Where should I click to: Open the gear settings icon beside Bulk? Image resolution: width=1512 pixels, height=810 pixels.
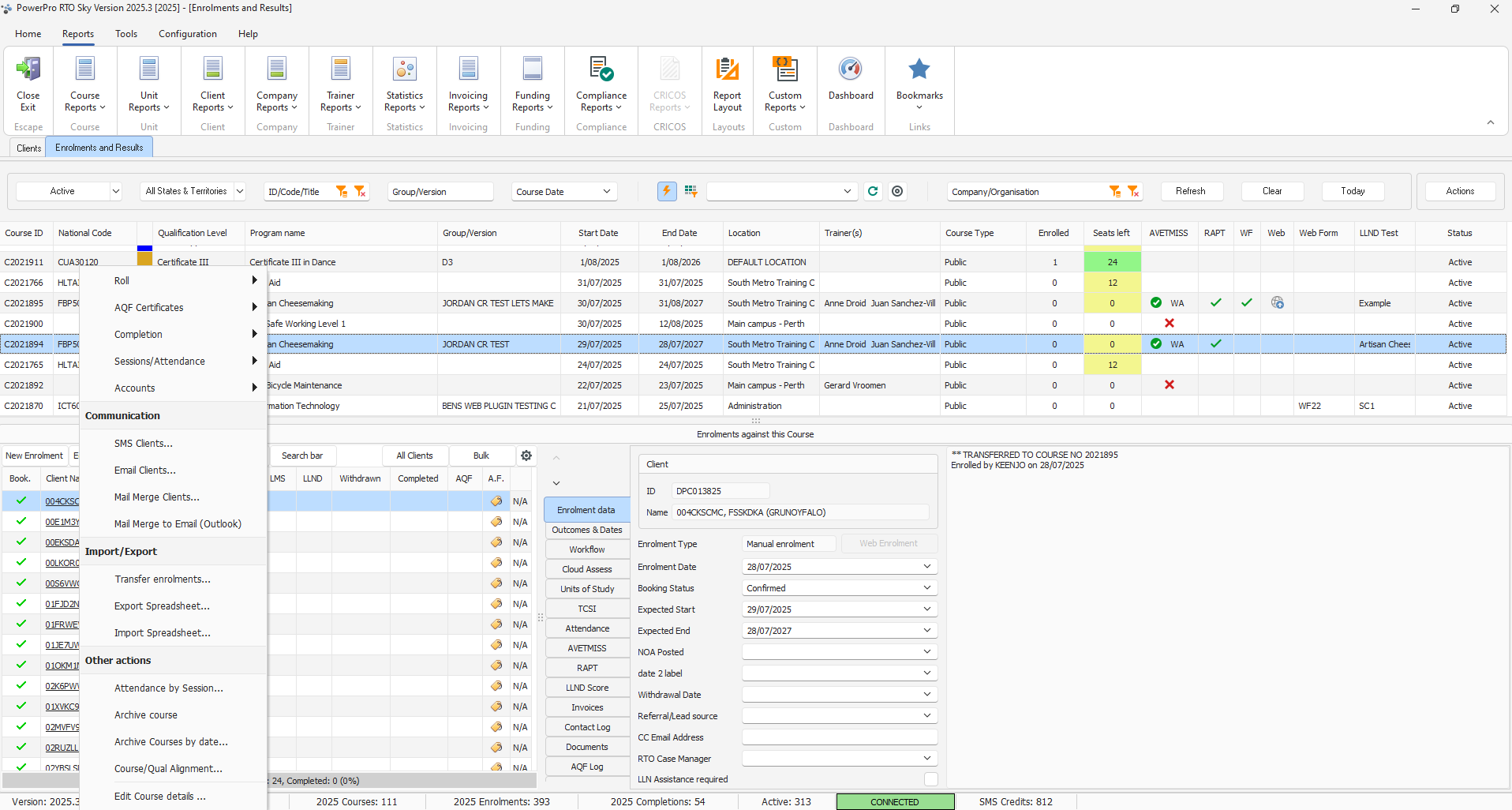coord(526,456)
